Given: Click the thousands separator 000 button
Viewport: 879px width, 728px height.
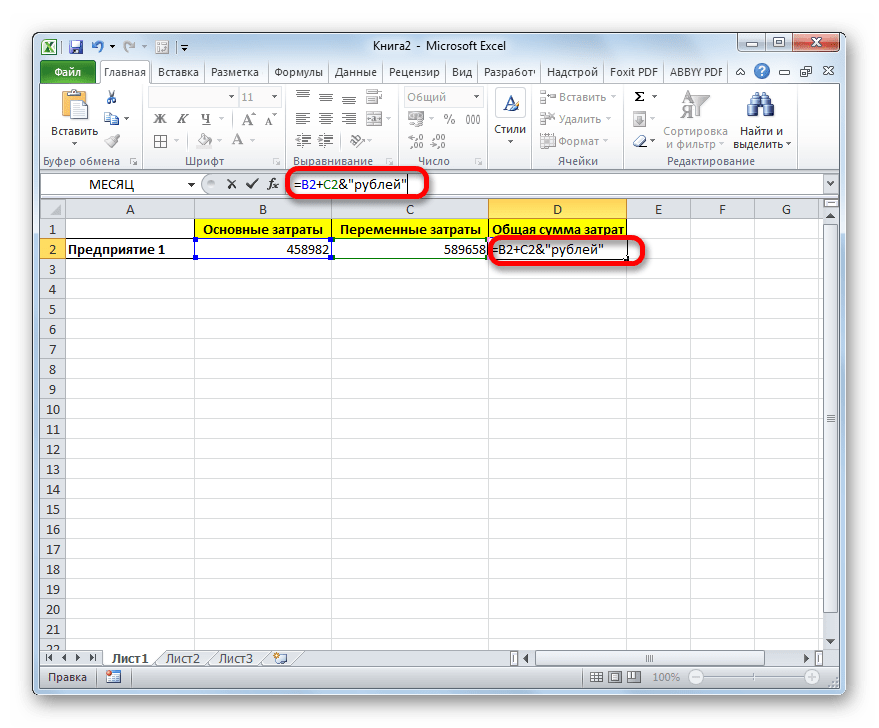Looking at the screenshot, I should point(473,119).
